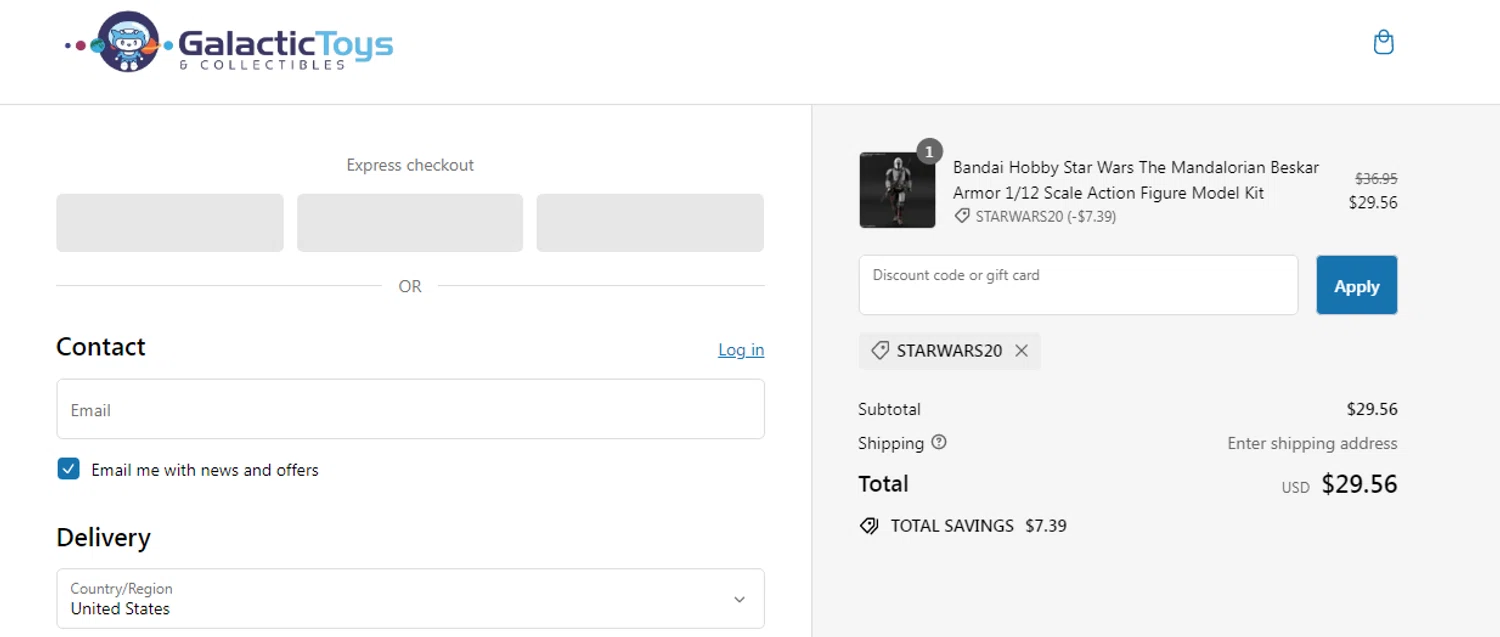This screenshot has width=1500, height=637.
Task: Click the Country/Region chevron arrow
Action: [739, 599]
